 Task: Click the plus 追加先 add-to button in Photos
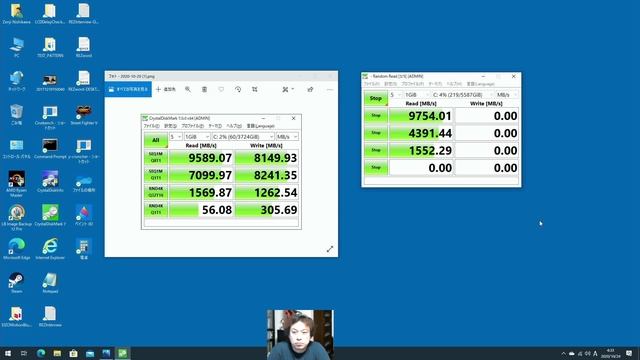[166, 89]
